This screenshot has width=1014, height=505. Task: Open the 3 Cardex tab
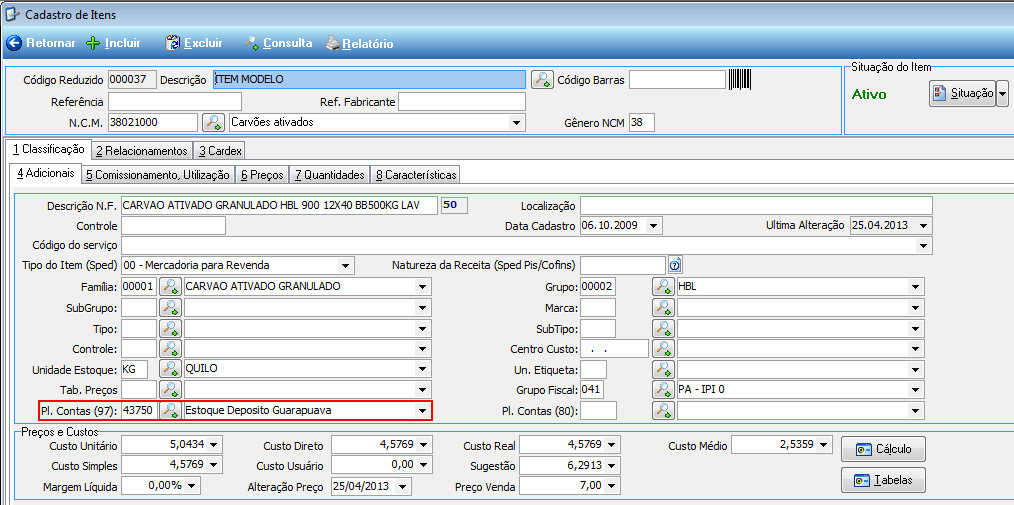220,151
